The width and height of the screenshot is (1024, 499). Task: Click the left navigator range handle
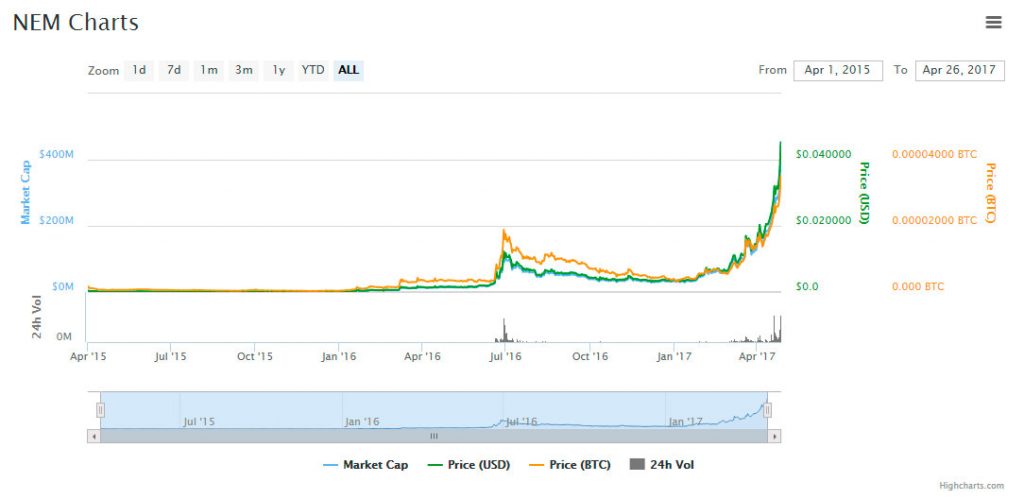(101, 410)
